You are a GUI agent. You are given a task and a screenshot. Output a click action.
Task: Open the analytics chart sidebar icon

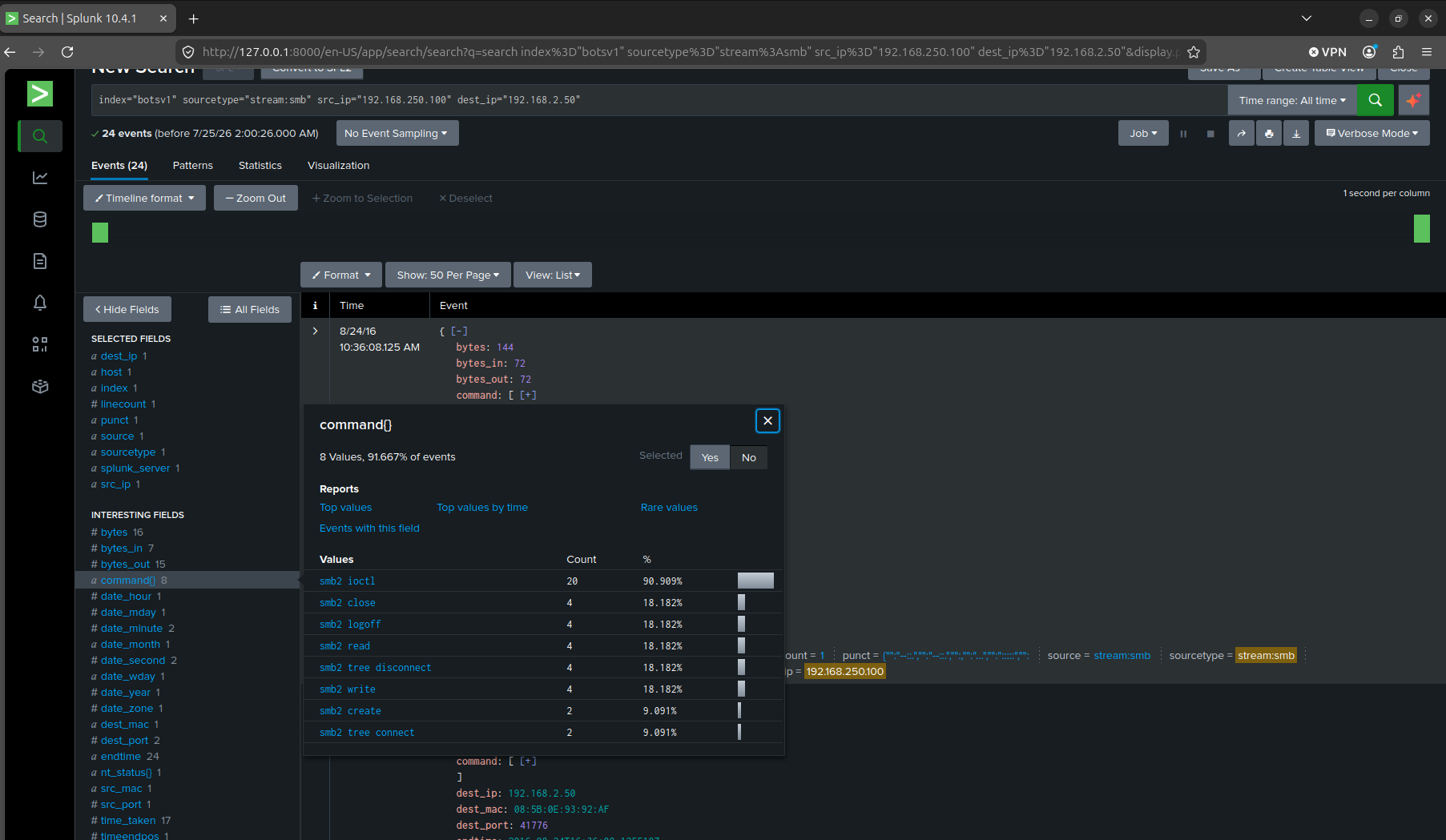[x=40, y=178]
